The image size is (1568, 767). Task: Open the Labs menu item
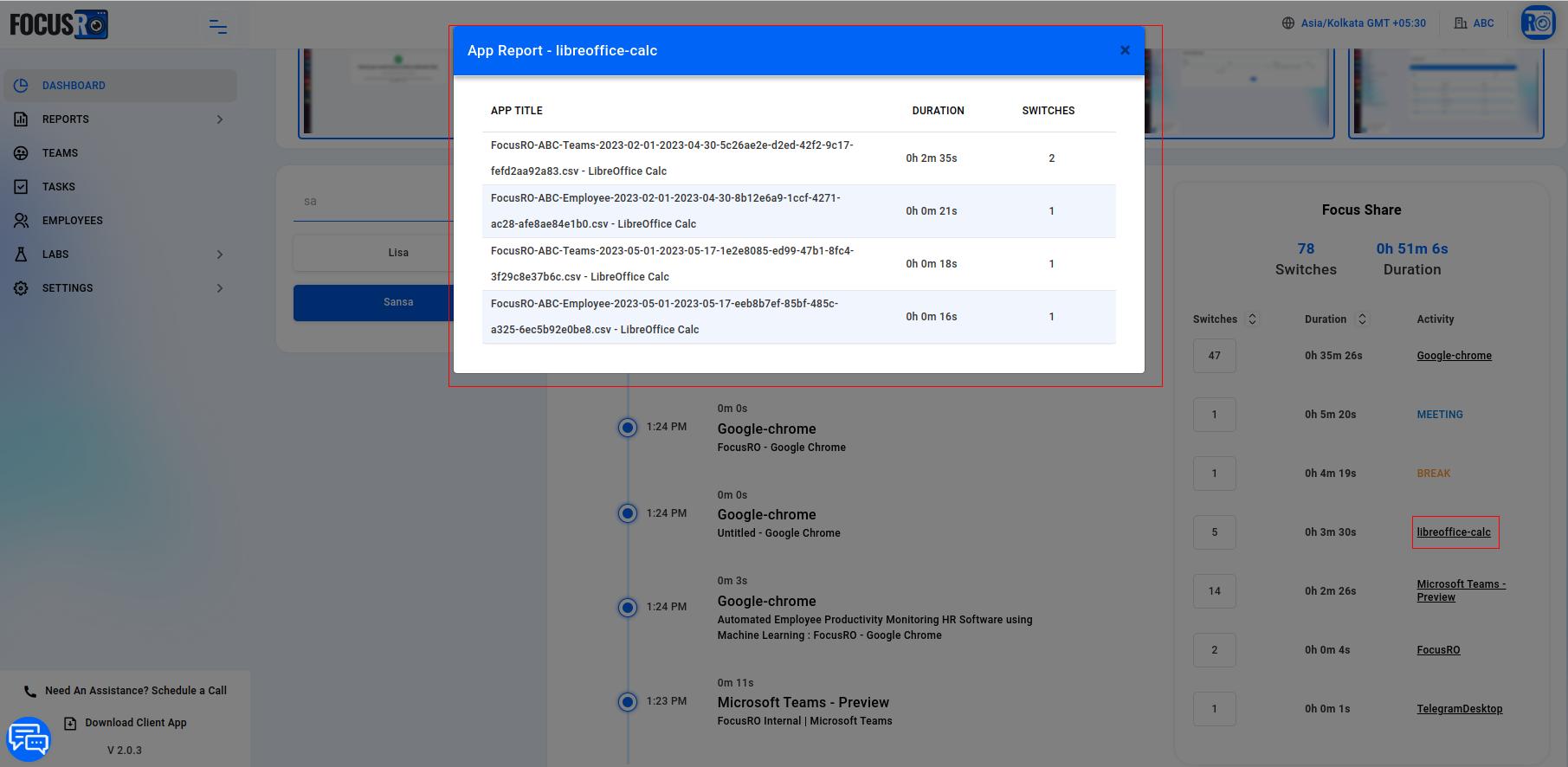point(120,255)
